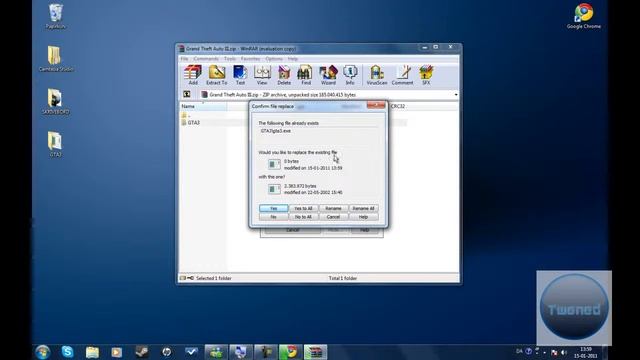Click the 'Total 1 folder' status bar text
640x360 pixels.
point(343,278)
